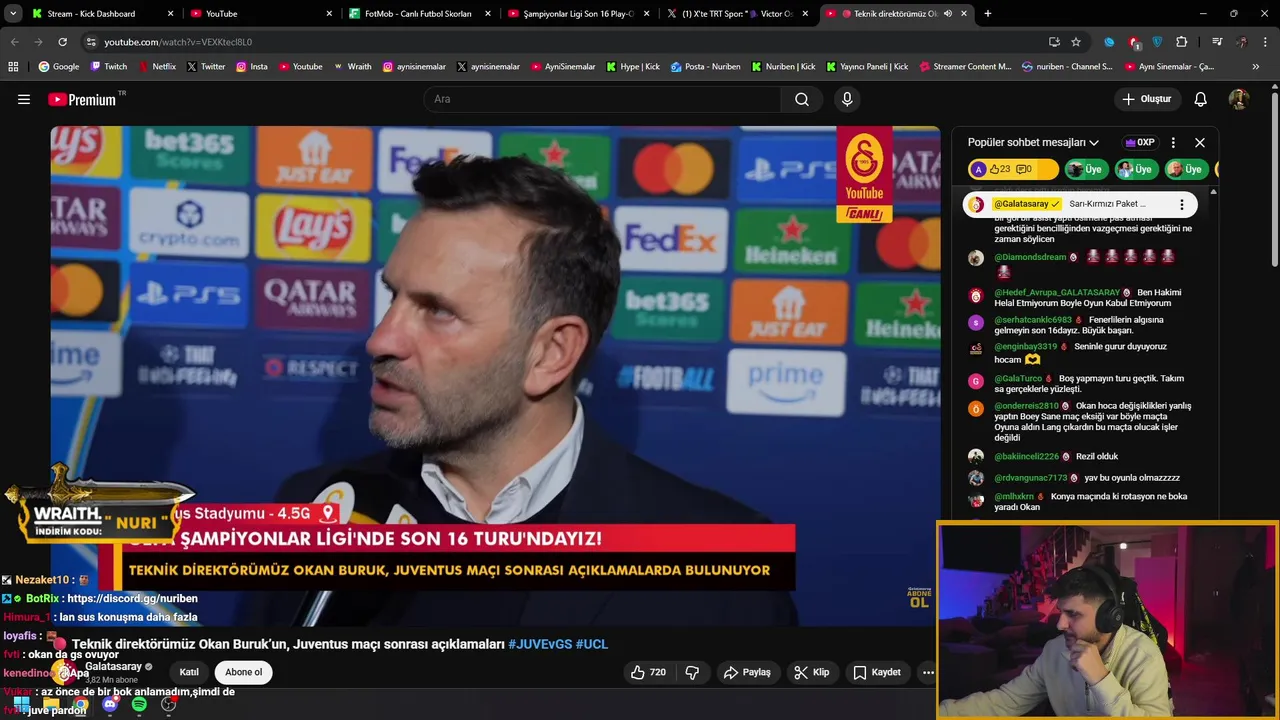Open the Netflix bookmark

(x=157, y=67)
